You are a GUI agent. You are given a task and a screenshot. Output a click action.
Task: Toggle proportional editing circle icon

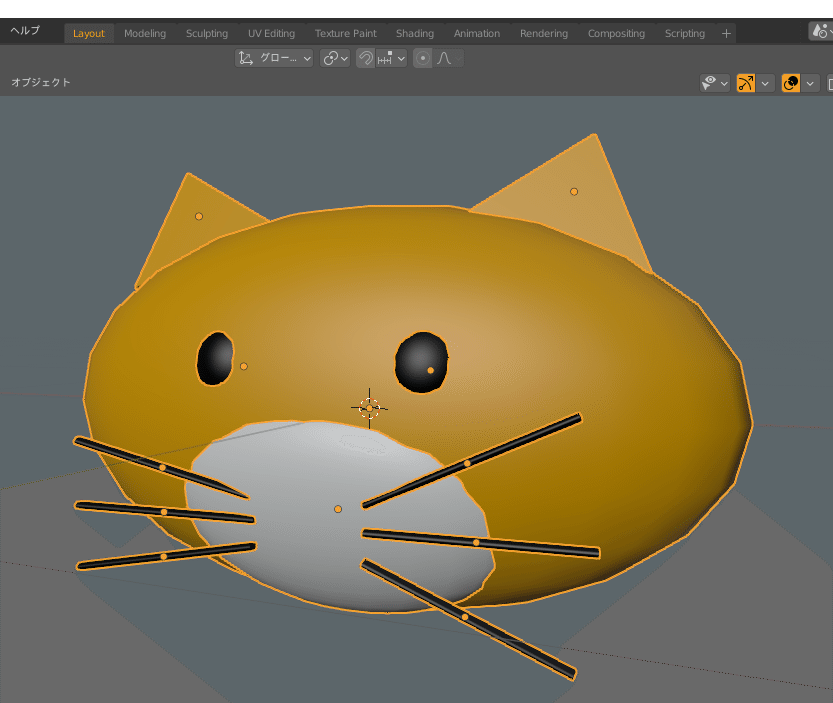(423, 58)
